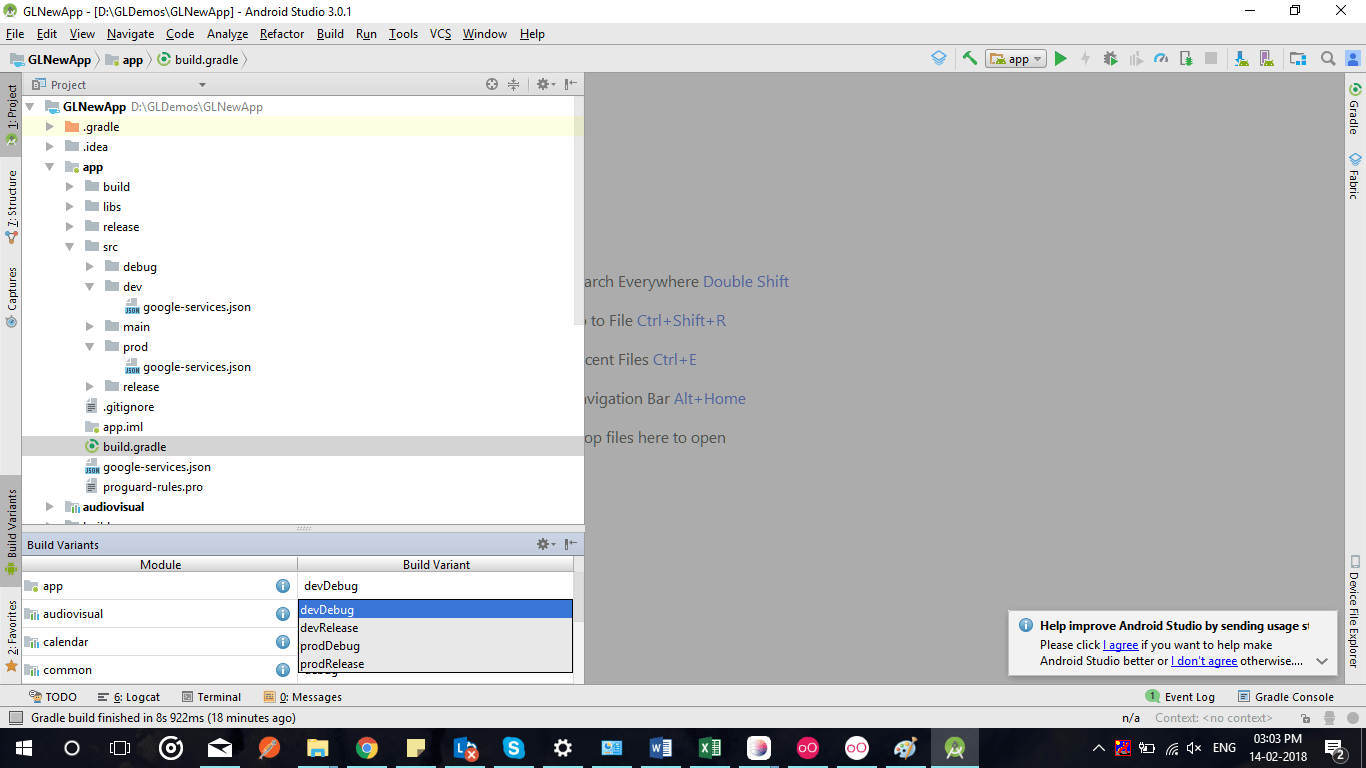This screenshot has height=768, width=1366.
Task: Start debugging with the bug icon
Action: (1110, 59)
